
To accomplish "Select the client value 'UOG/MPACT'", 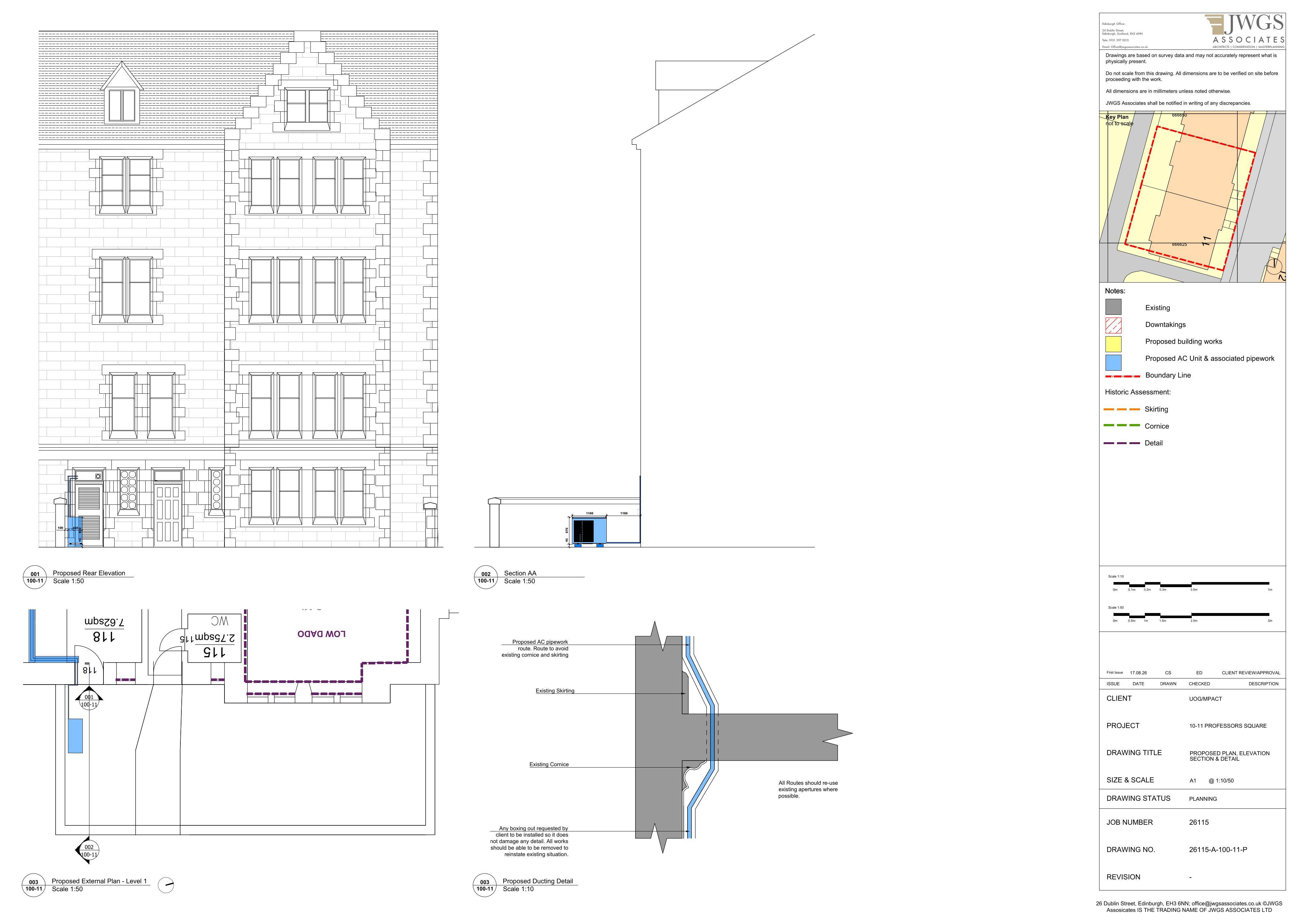I will (x=1205, y=698).
